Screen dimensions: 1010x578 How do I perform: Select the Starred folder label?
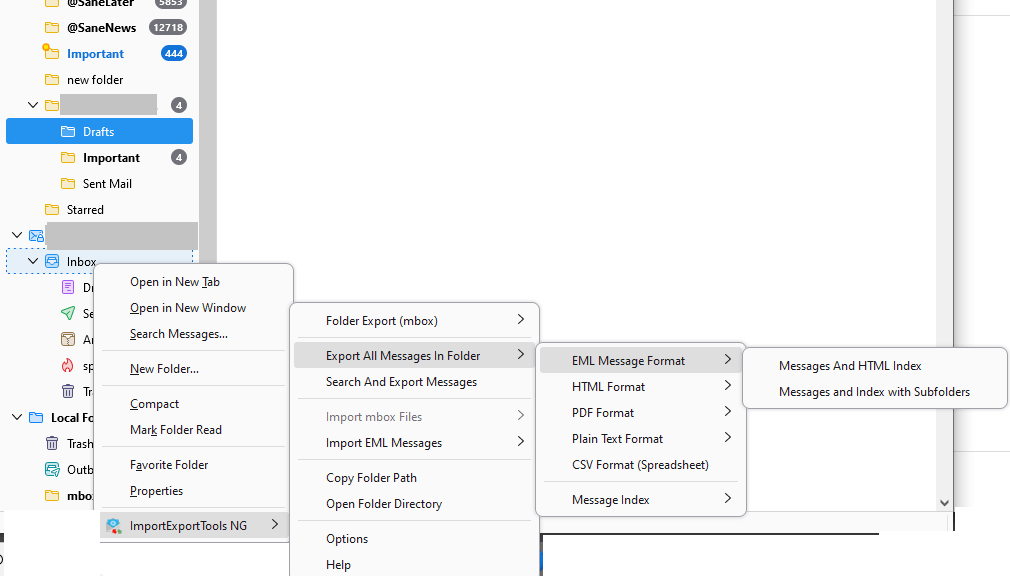click(x=85, y=209)
